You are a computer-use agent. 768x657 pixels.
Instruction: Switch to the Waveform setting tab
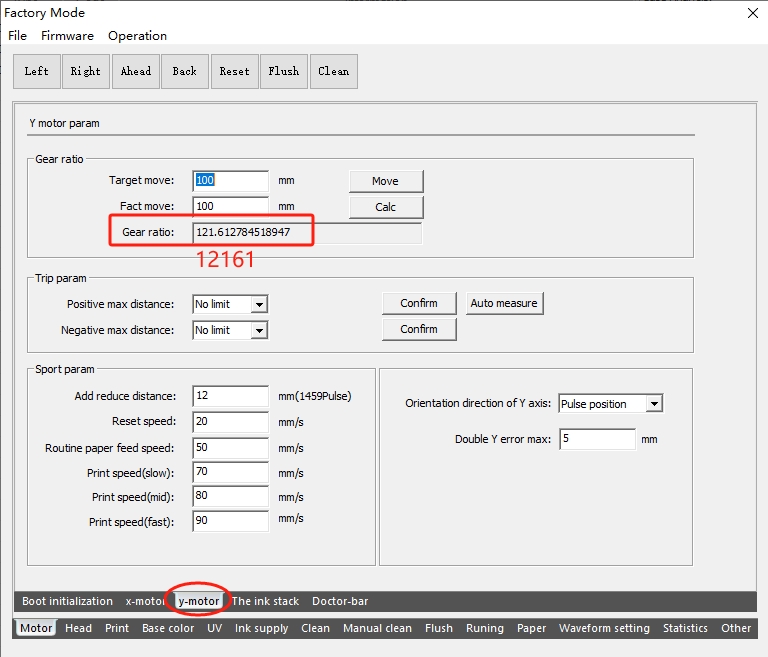(x=604, y=628)
